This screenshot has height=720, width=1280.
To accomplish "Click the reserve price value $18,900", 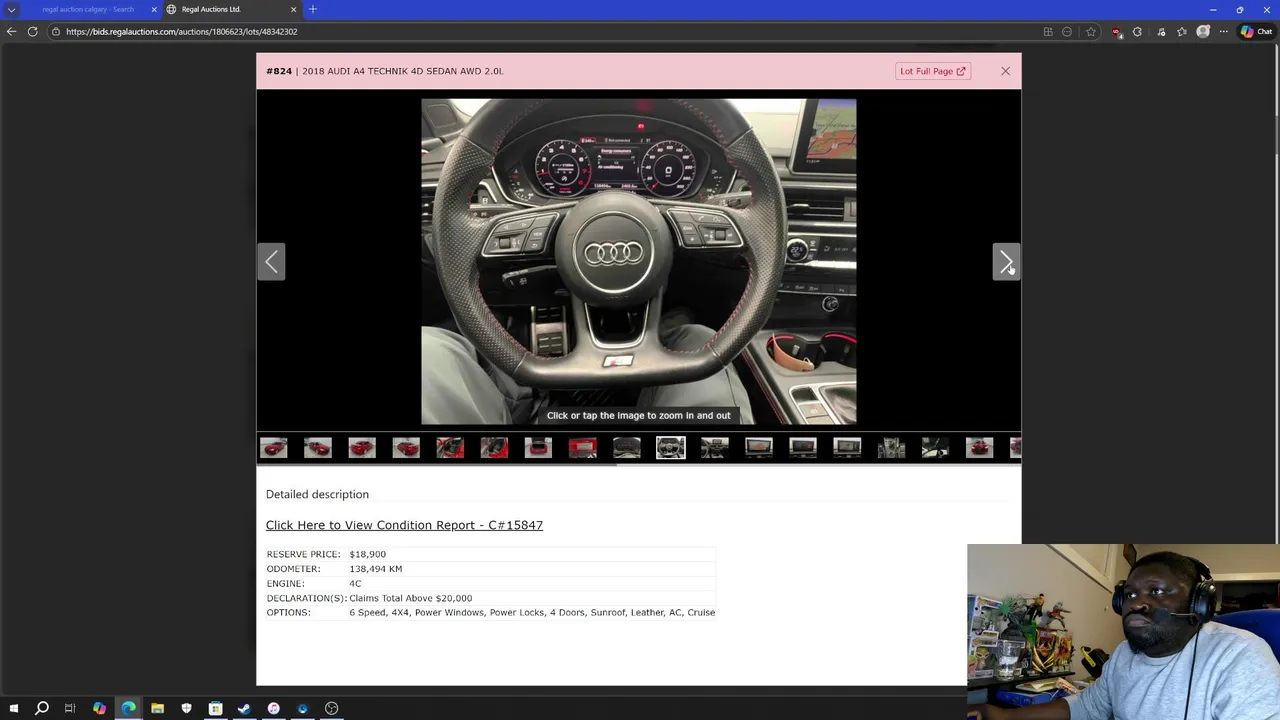I will pos(367,554).
